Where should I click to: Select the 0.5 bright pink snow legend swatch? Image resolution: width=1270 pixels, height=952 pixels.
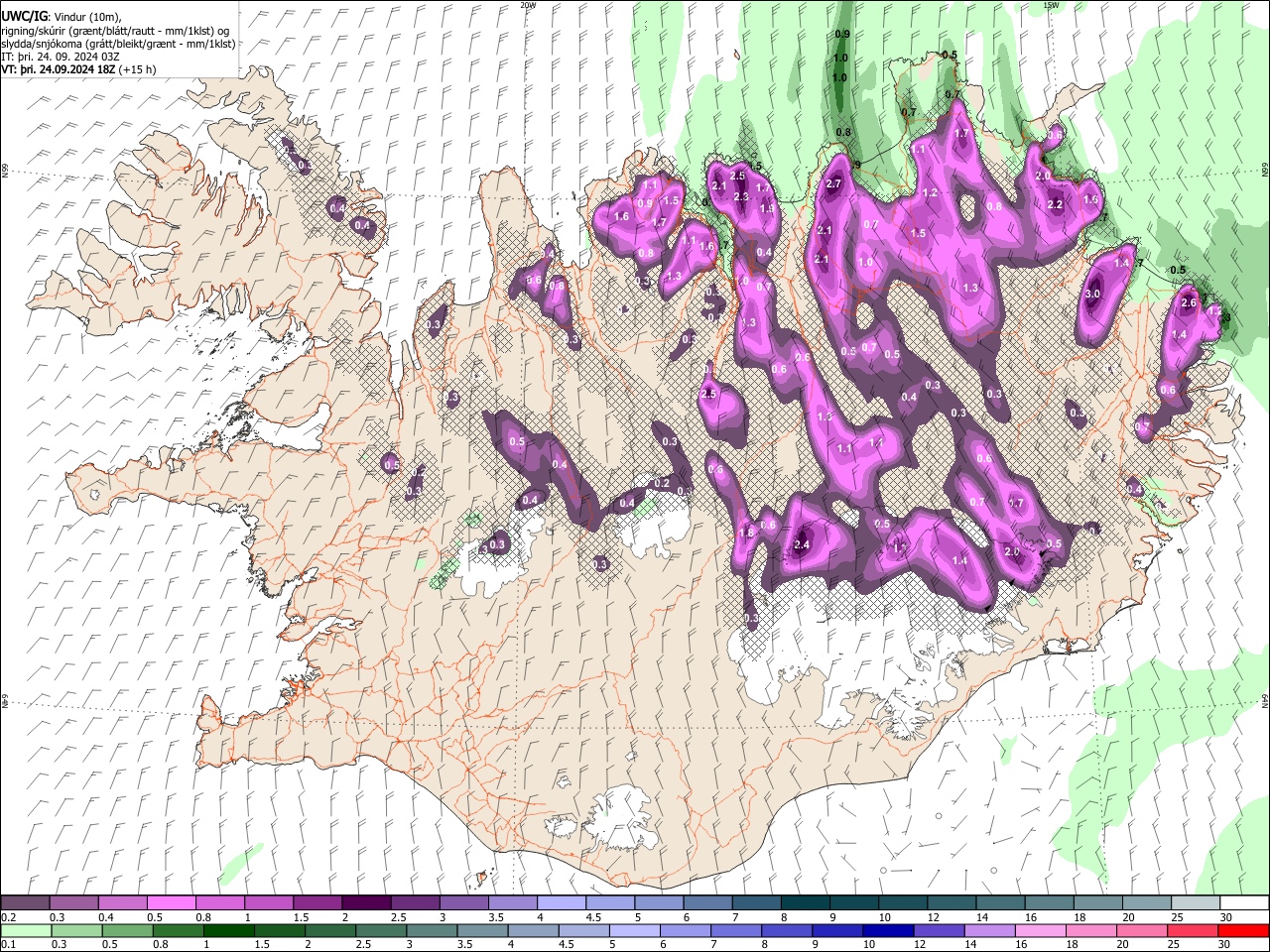[x=171, y=902]
